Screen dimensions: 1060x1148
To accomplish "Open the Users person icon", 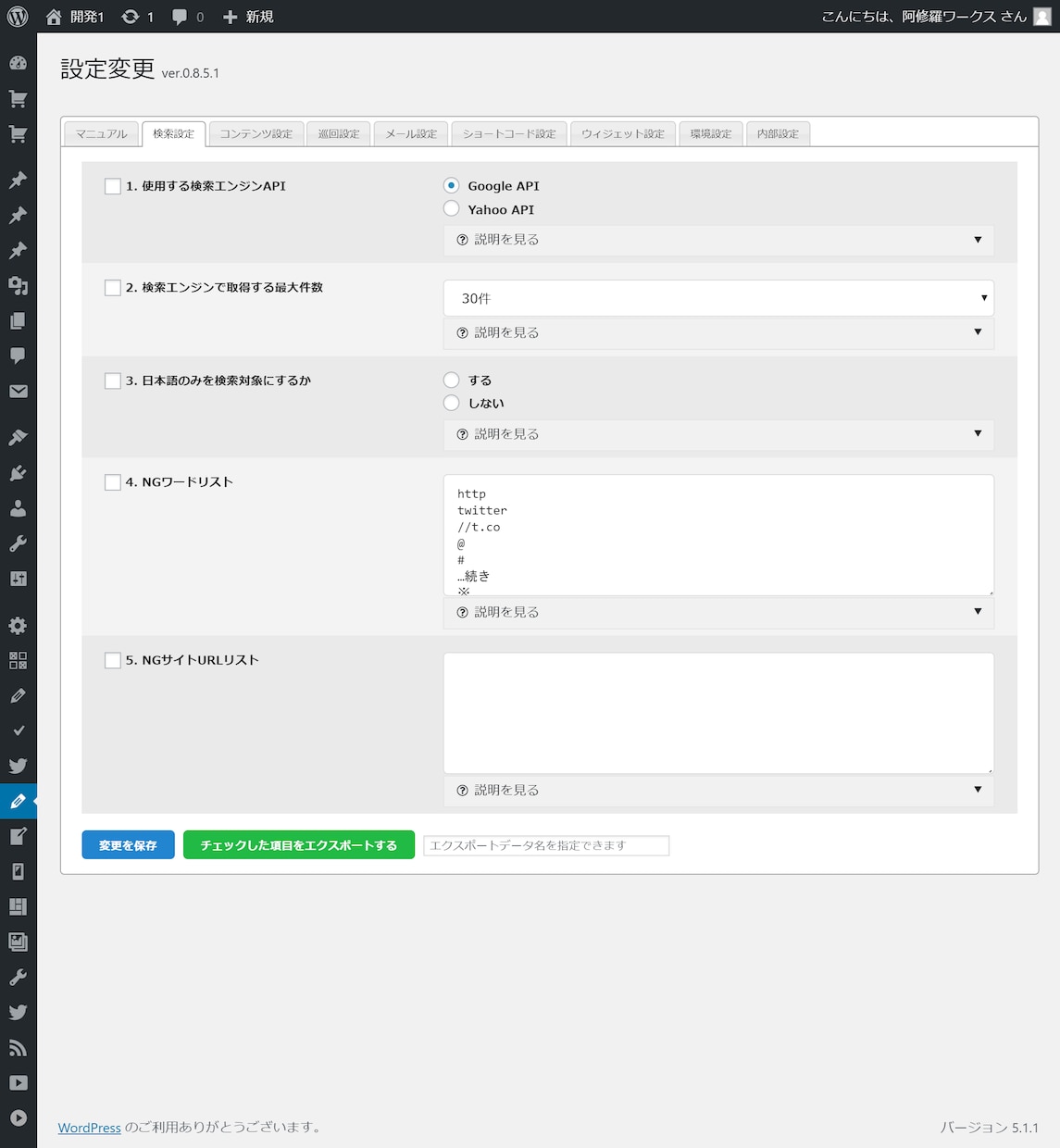I will point(18,507).
